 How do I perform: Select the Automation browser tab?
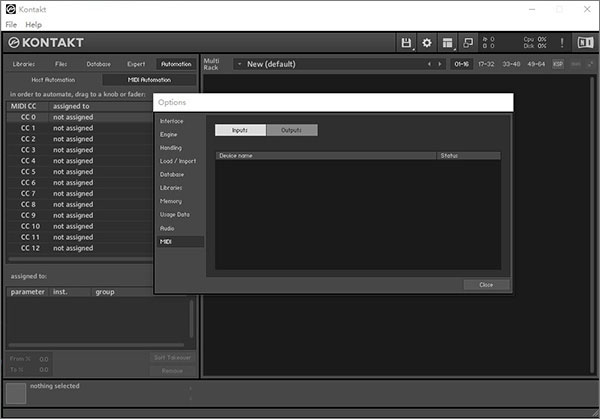(x=176, y=64)
